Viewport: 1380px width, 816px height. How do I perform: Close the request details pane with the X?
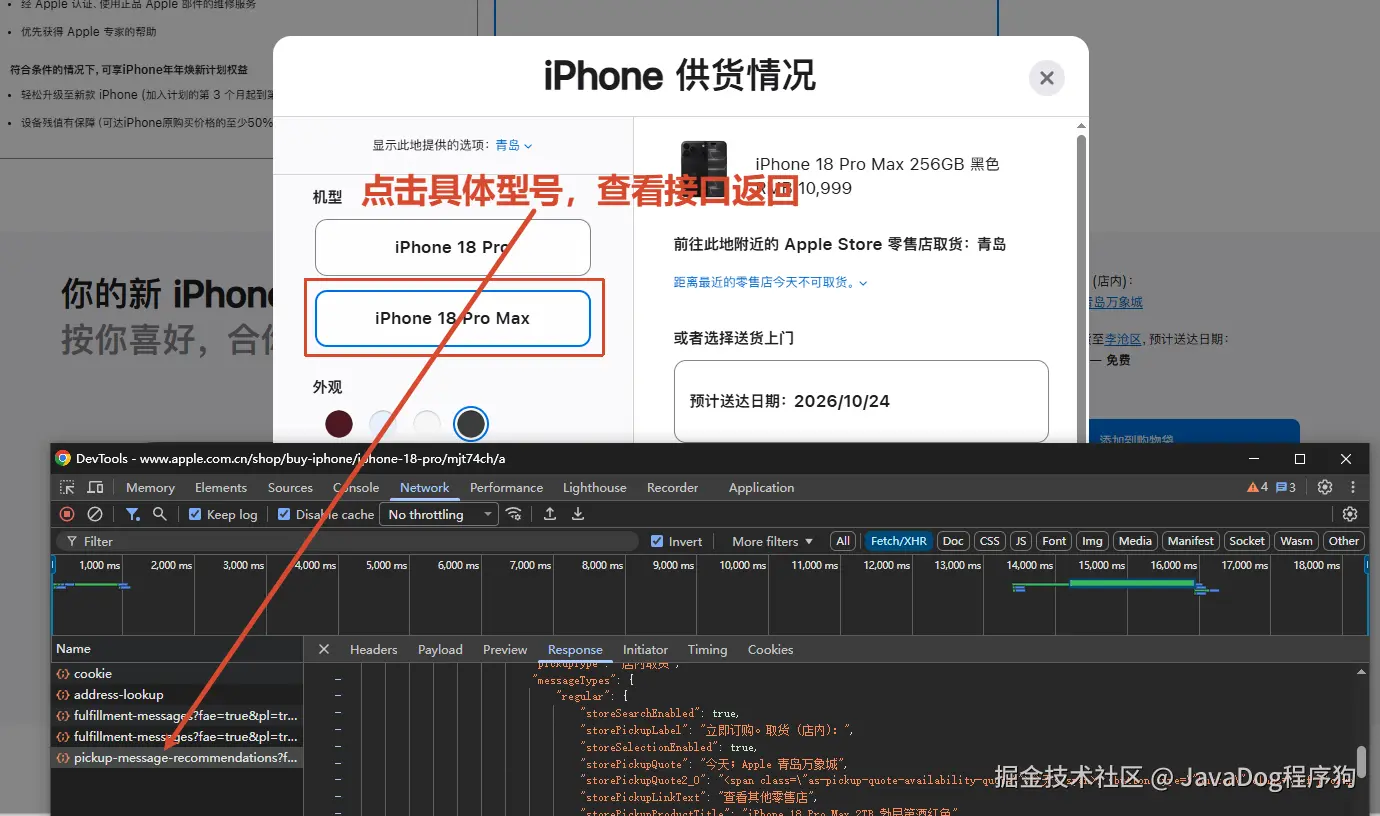tap(324, 649)
